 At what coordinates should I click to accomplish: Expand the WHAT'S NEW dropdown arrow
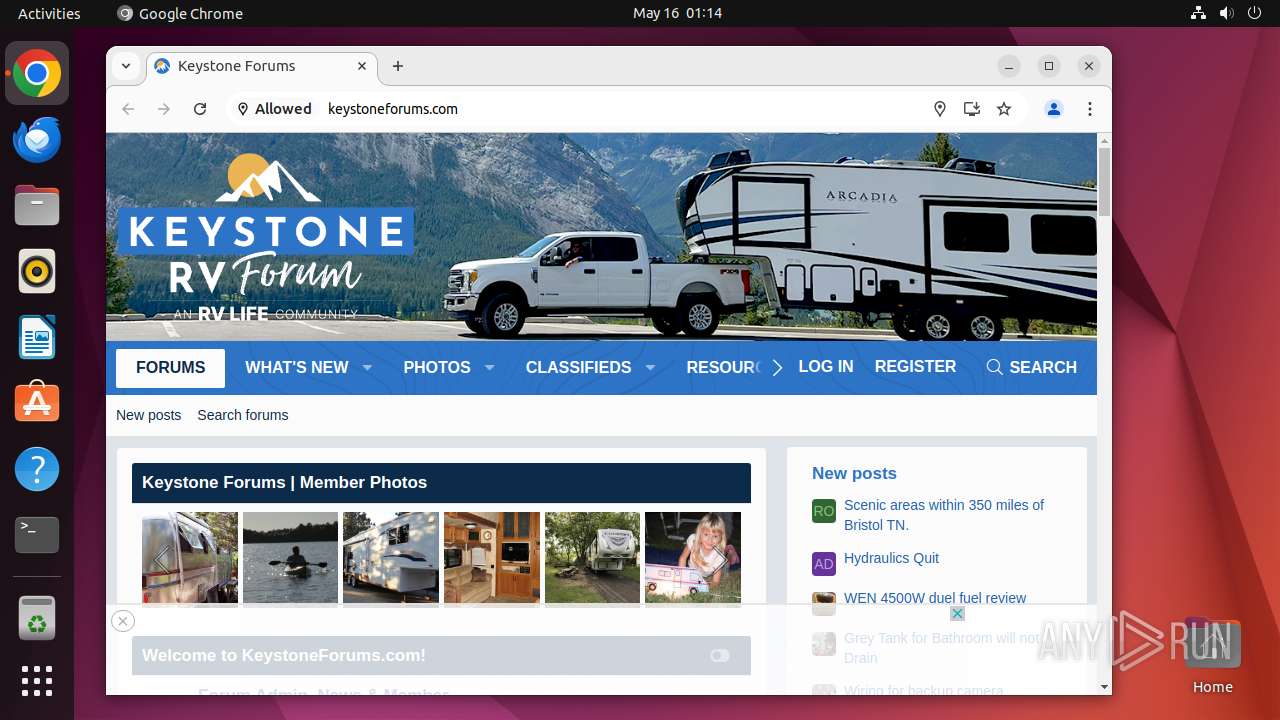click(367, 368)
